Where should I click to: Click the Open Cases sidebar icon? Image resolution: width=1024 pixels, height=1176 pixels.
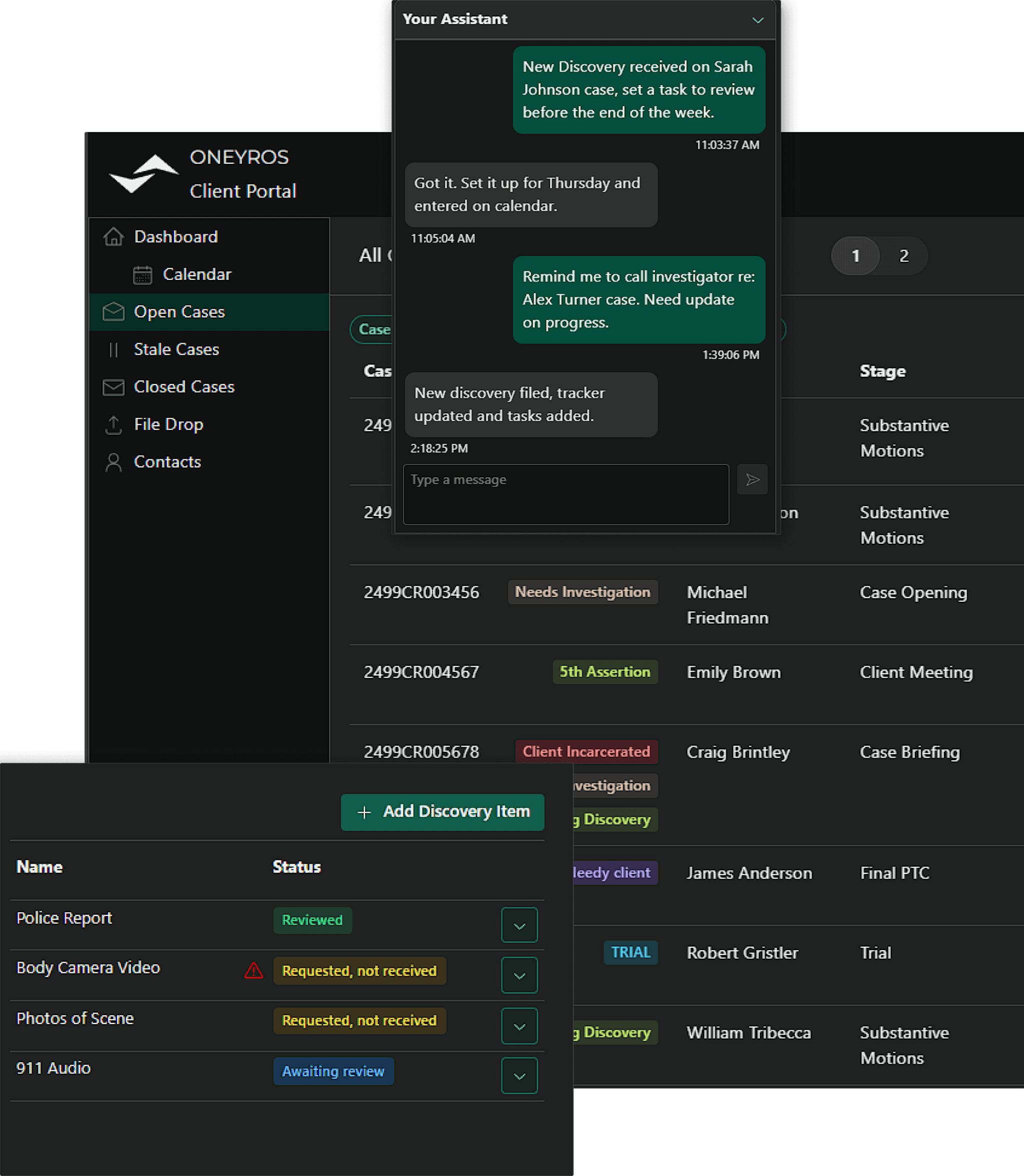coord(113,311)
